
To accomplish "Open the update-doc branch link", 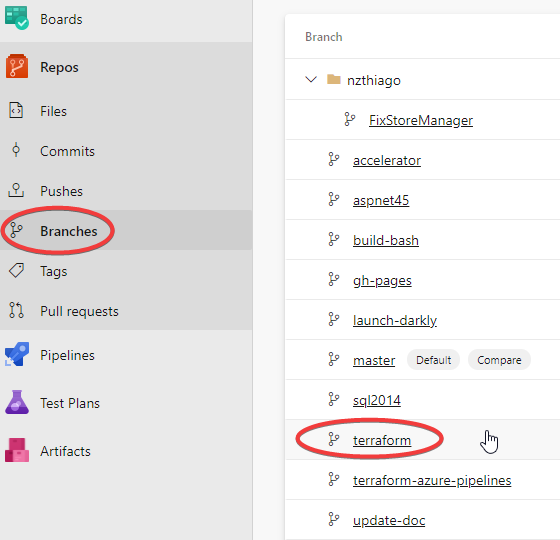I will pyautogui.click(x=389, y=520).
